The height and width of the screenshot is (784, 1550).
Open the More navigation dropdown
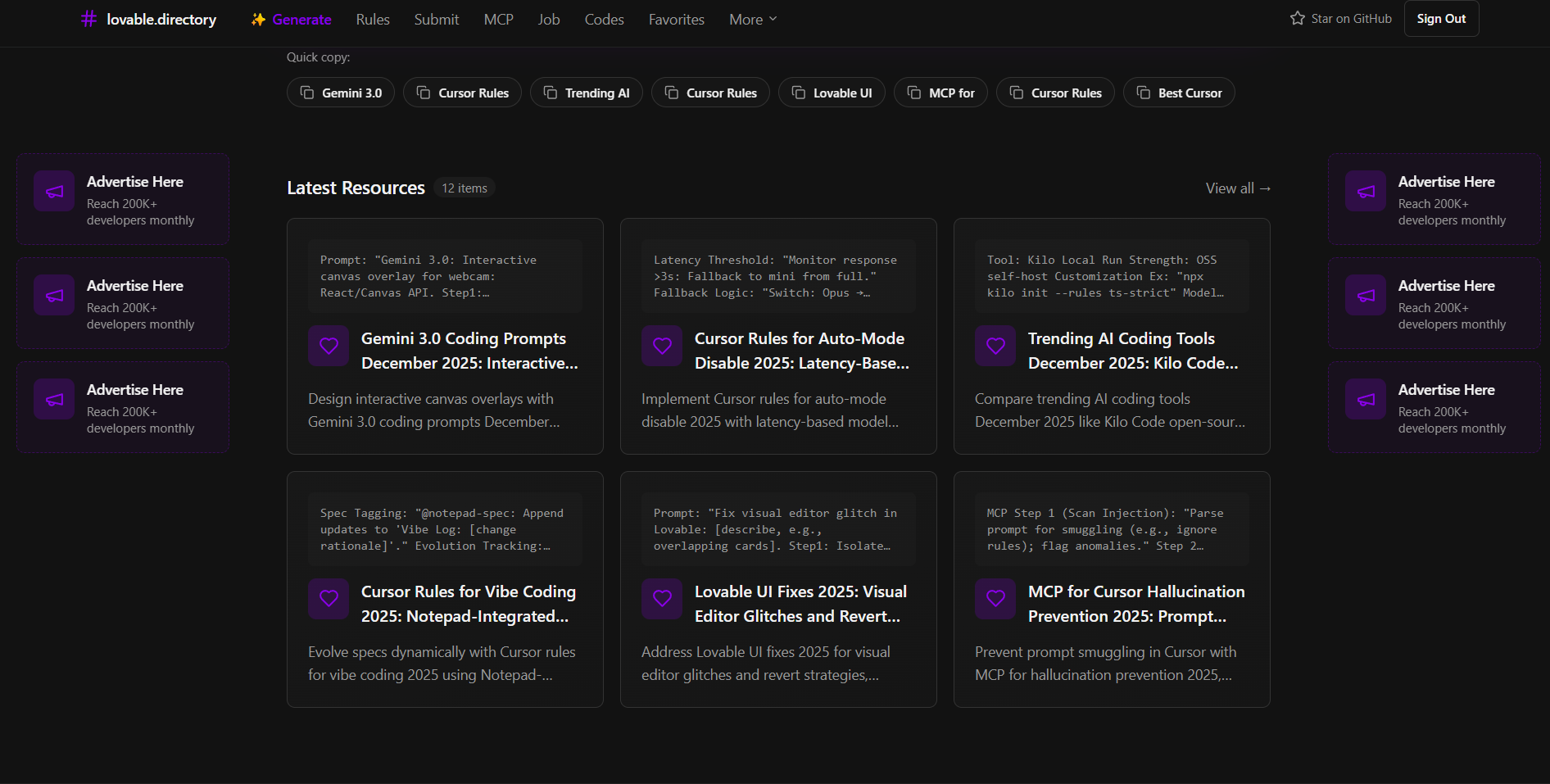751,19
